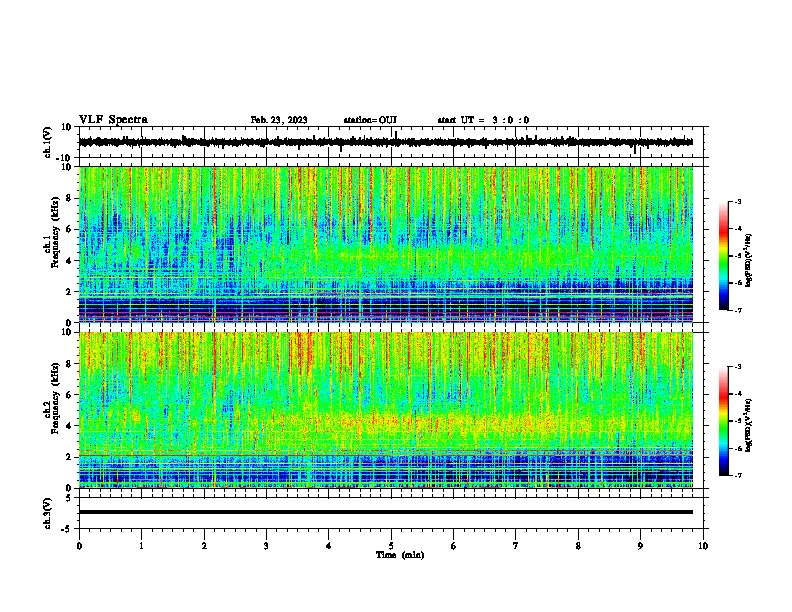Click the '-3' label on ch.1 color bar
Viewport: 792px width, 612px height.
738,201
